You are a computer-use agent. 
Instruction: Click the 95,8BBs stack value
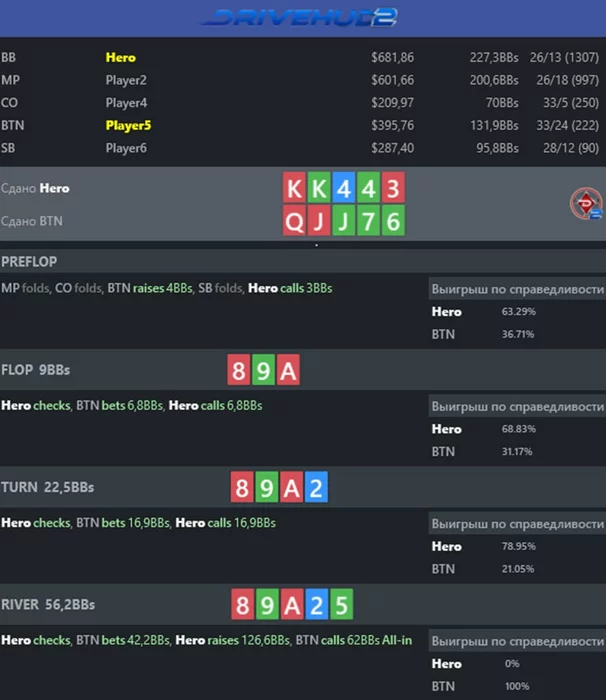click(497, 148)
